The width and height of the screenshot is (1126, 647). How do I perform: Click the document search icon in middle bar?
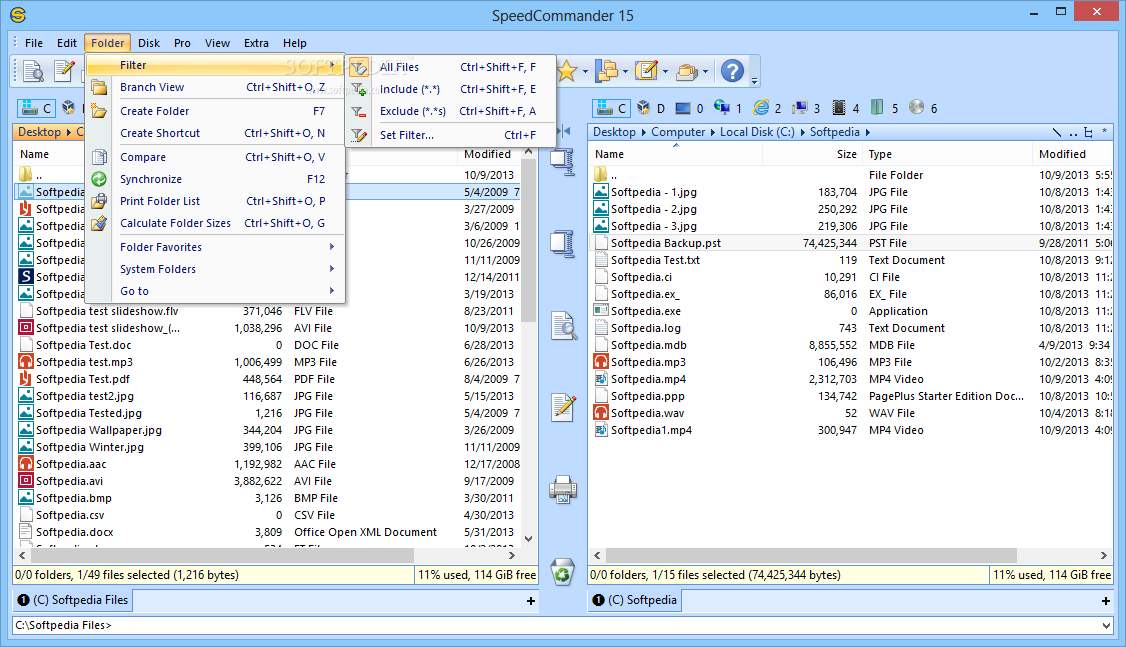pos(564,326)
